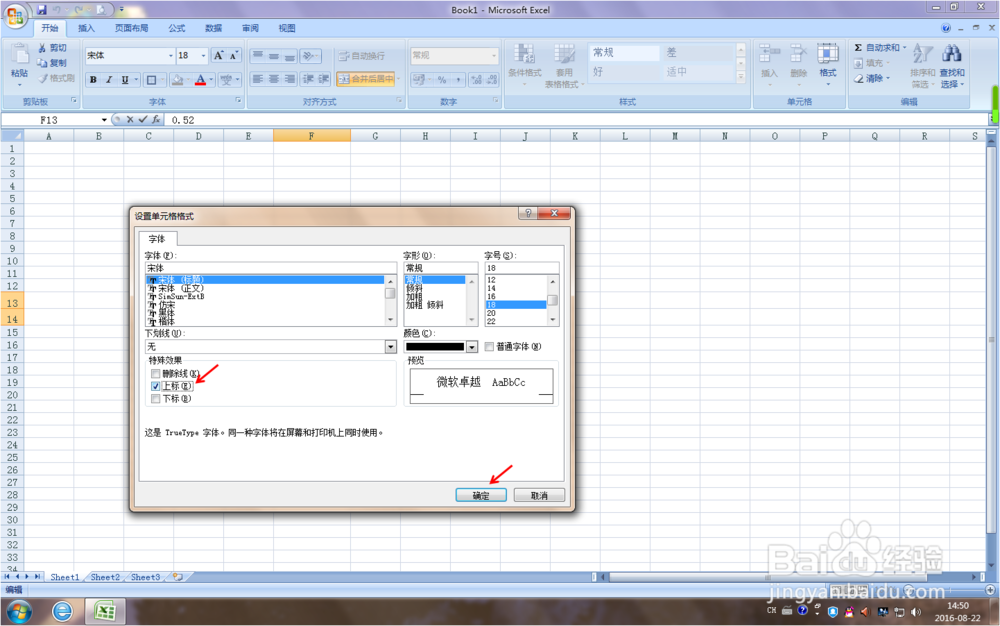Click the Fill Color bucket icon

click(x=178, y=80)
